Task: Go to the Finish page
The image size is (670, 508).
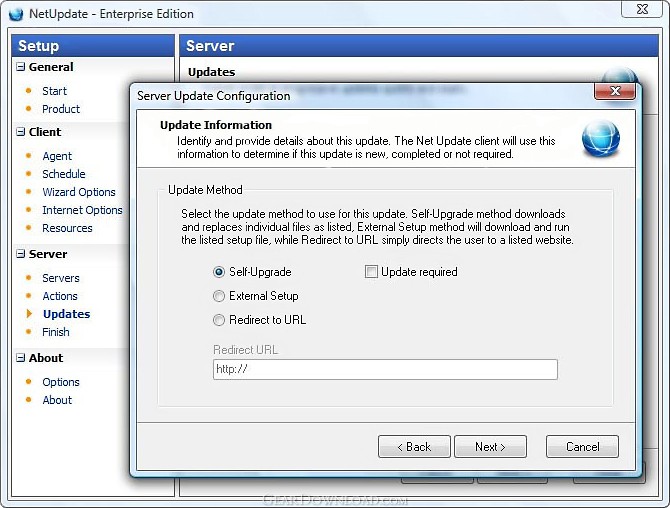Action: pos(56,332)
